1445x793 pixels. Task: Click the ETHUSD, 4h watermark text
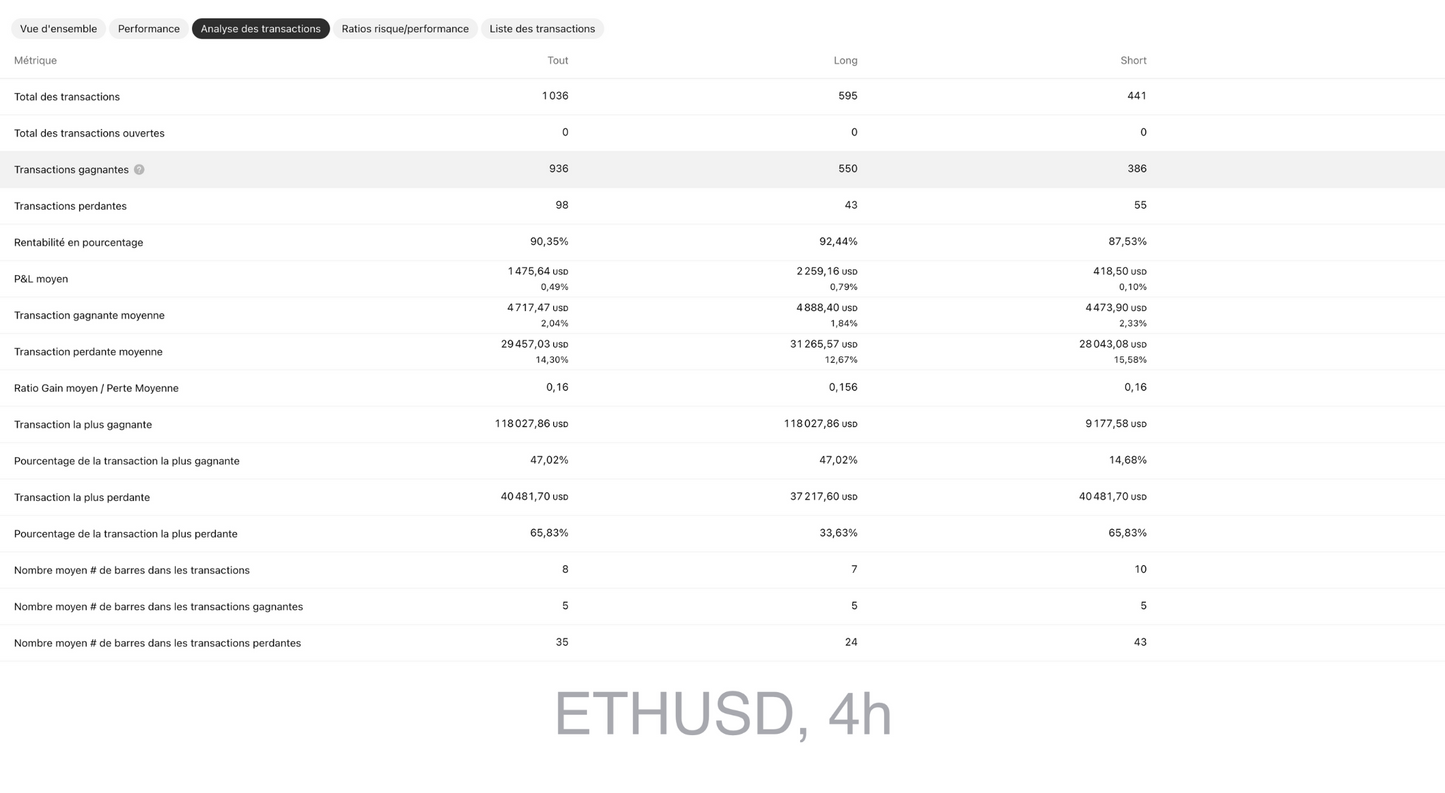pyautogui.click(x=722, y=712)
